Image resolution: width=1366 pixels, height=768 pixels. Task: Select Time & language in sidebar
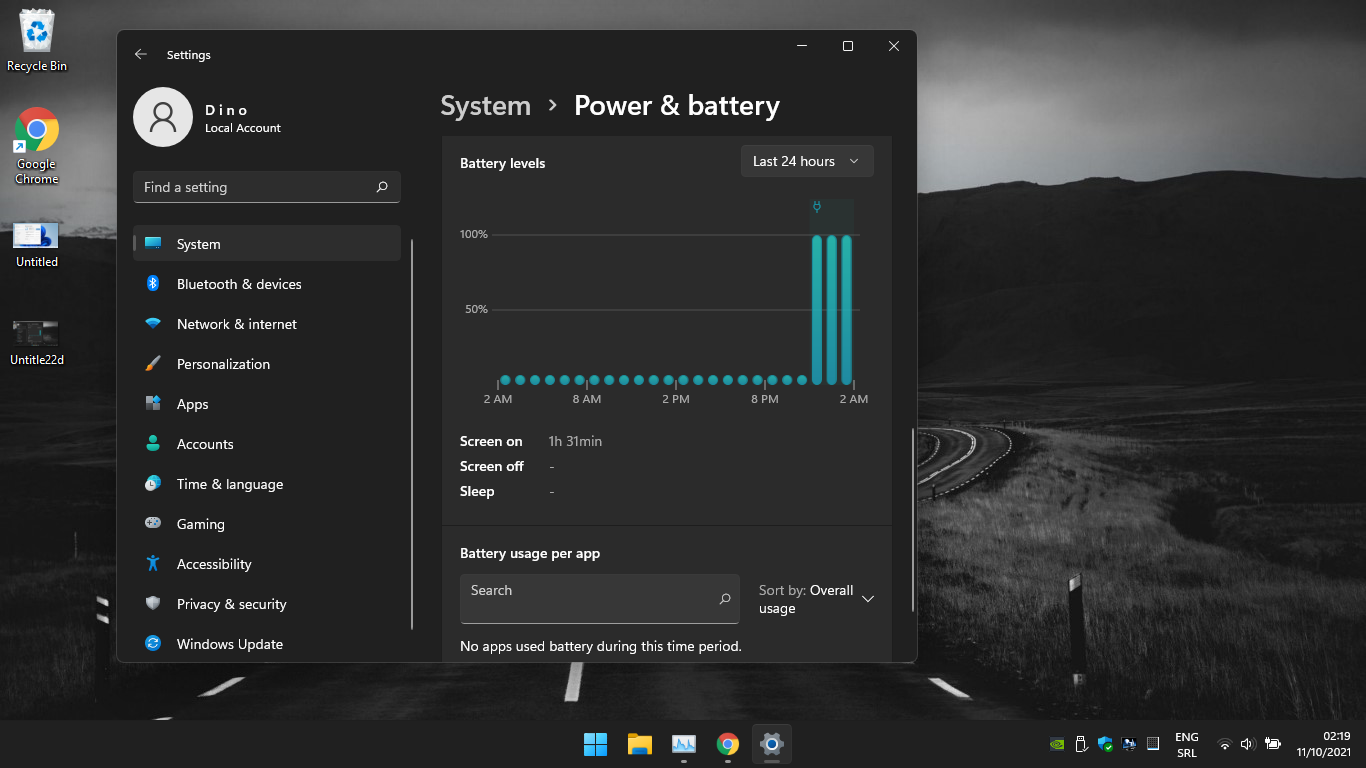229,484
